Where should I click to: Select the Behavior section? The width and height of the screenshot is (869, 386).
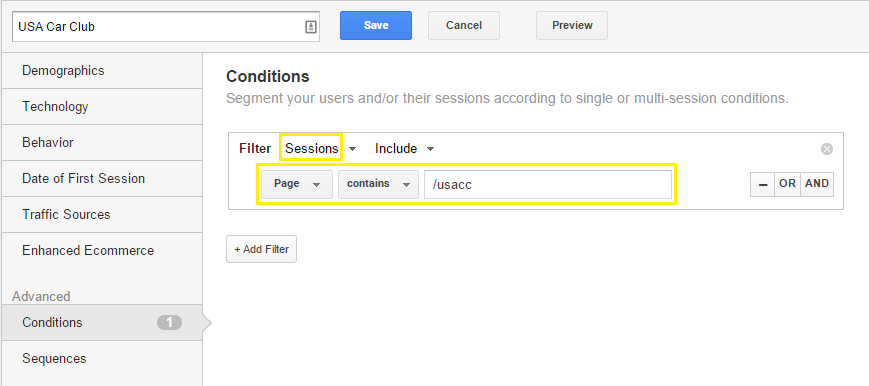coord(102,143)
